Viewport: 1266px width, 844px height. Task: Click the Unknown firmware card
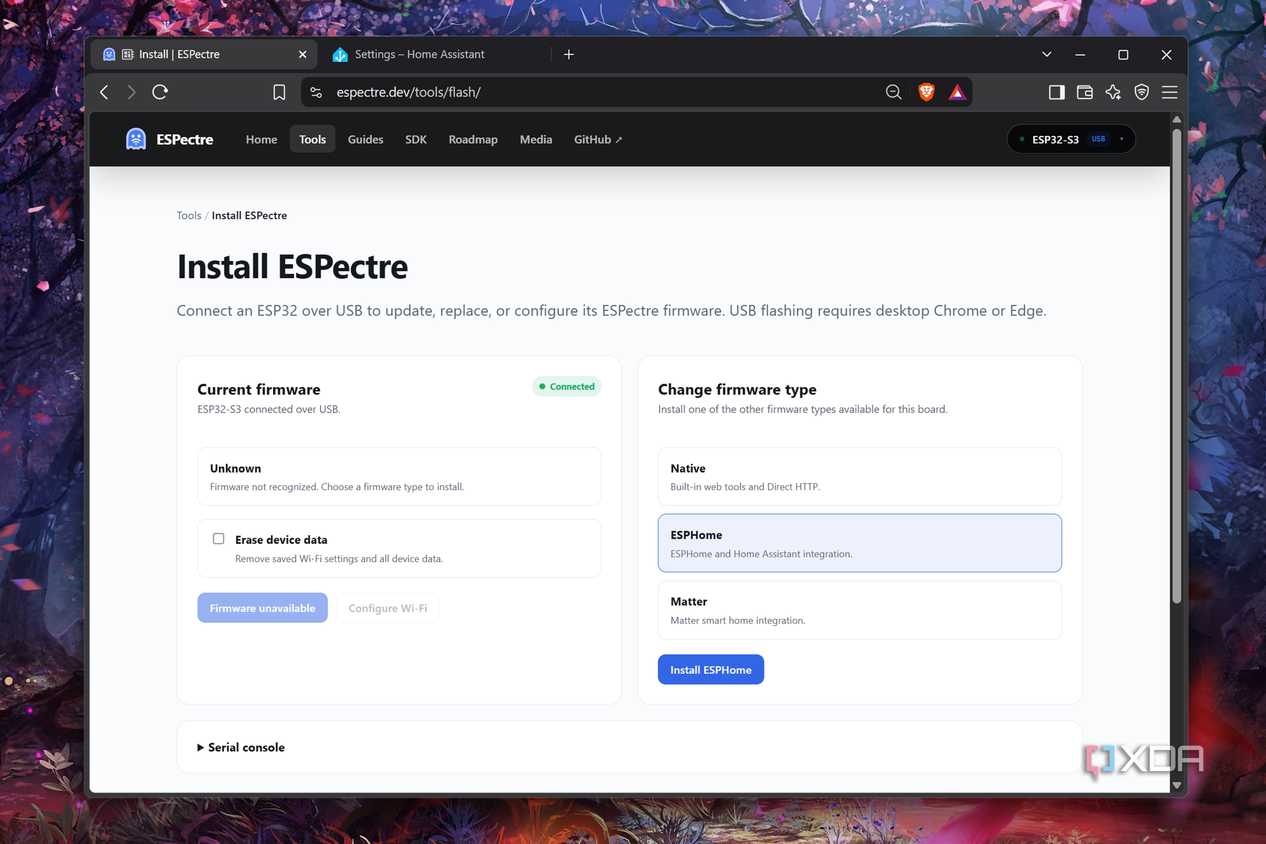[x=399, y=476]
